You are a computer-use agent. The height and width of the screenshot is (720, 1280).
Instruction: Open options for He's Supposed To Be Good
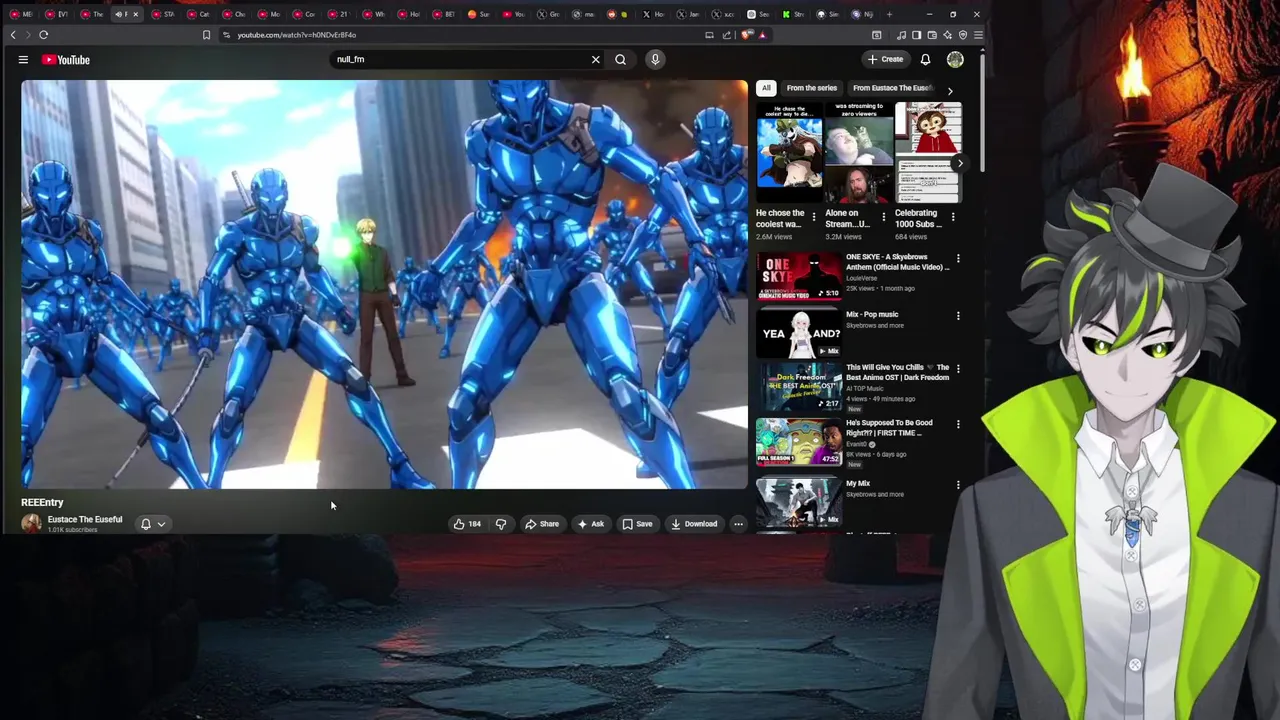958,425
